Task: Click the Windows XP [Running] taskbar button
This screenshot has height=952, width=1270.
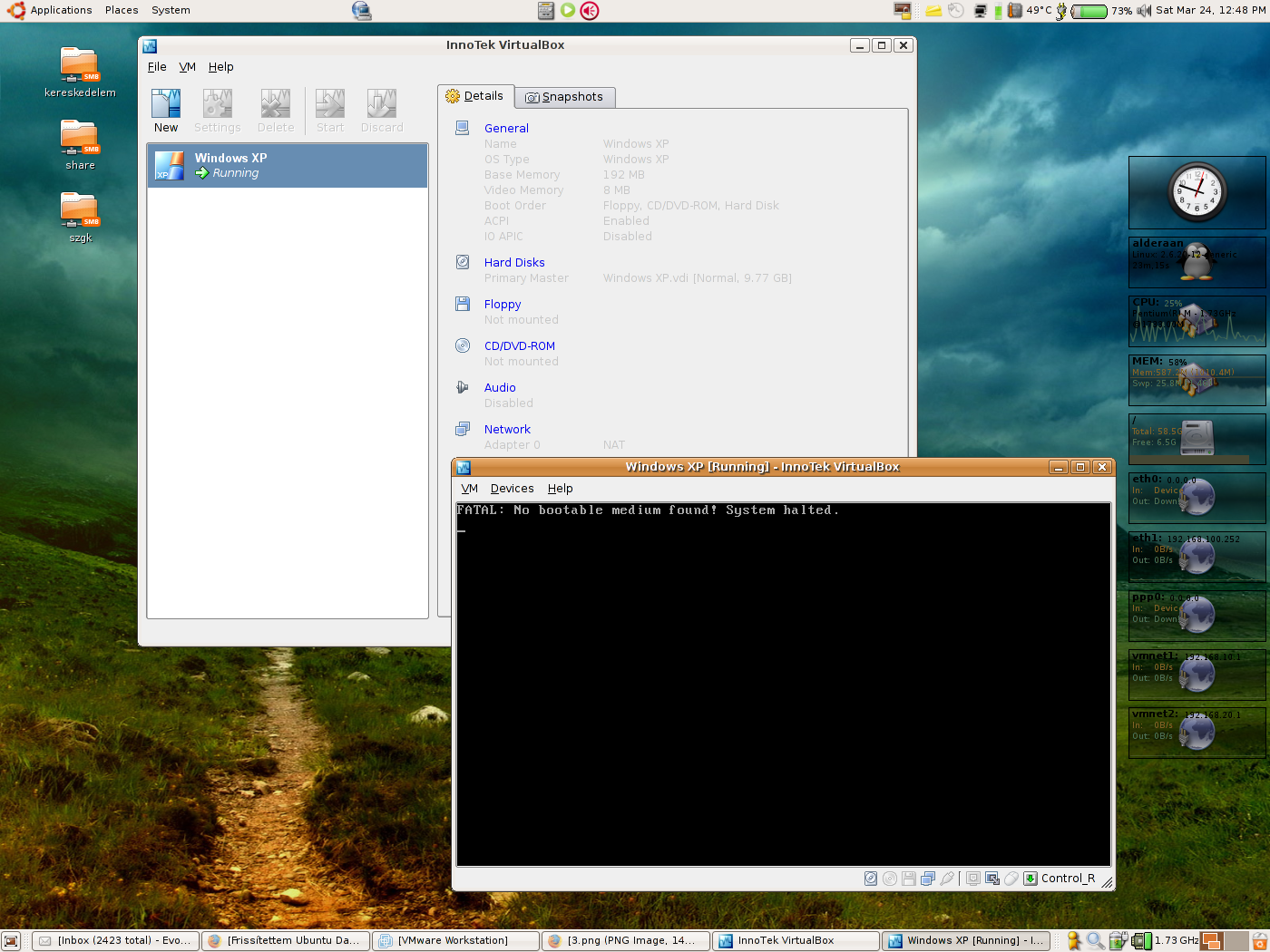Action: [966, 940]
